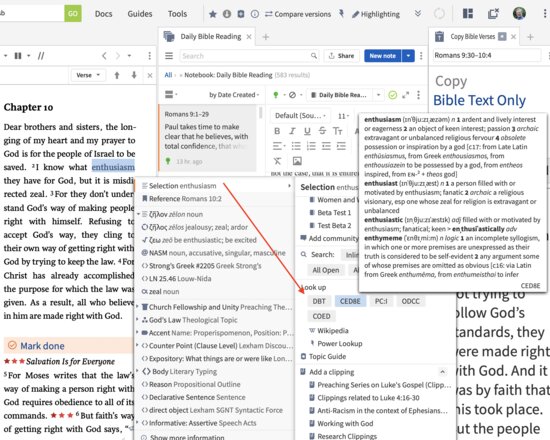Open the Tools menu
The width and height of the screenshot is (550, 440).
tap(177, 14)
